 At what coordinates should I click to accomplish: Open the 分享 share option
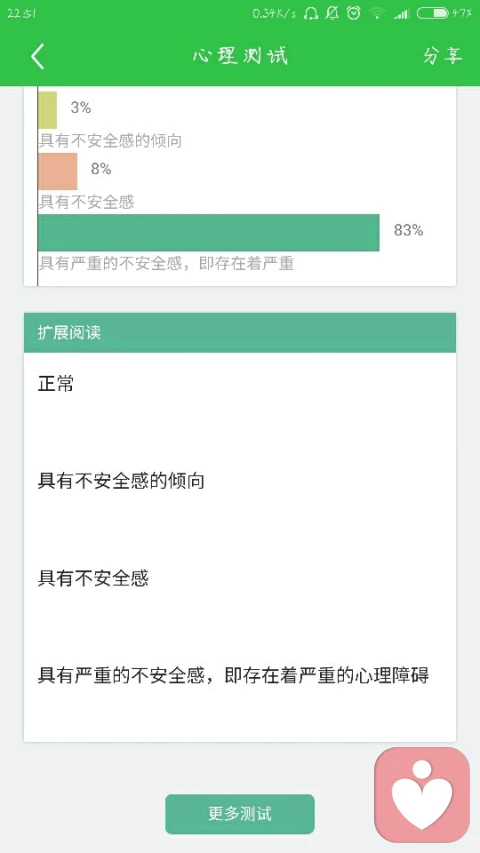442,56
